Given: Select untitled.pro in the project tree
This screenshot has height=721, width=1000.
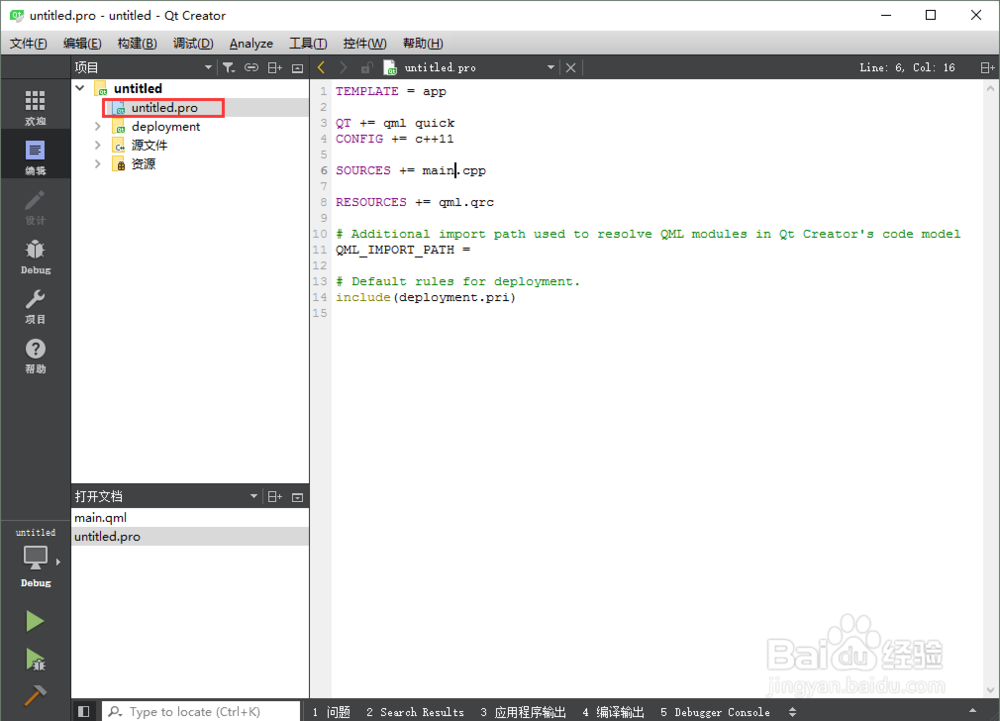Looking at the screenshot, I should coord(165,108).
